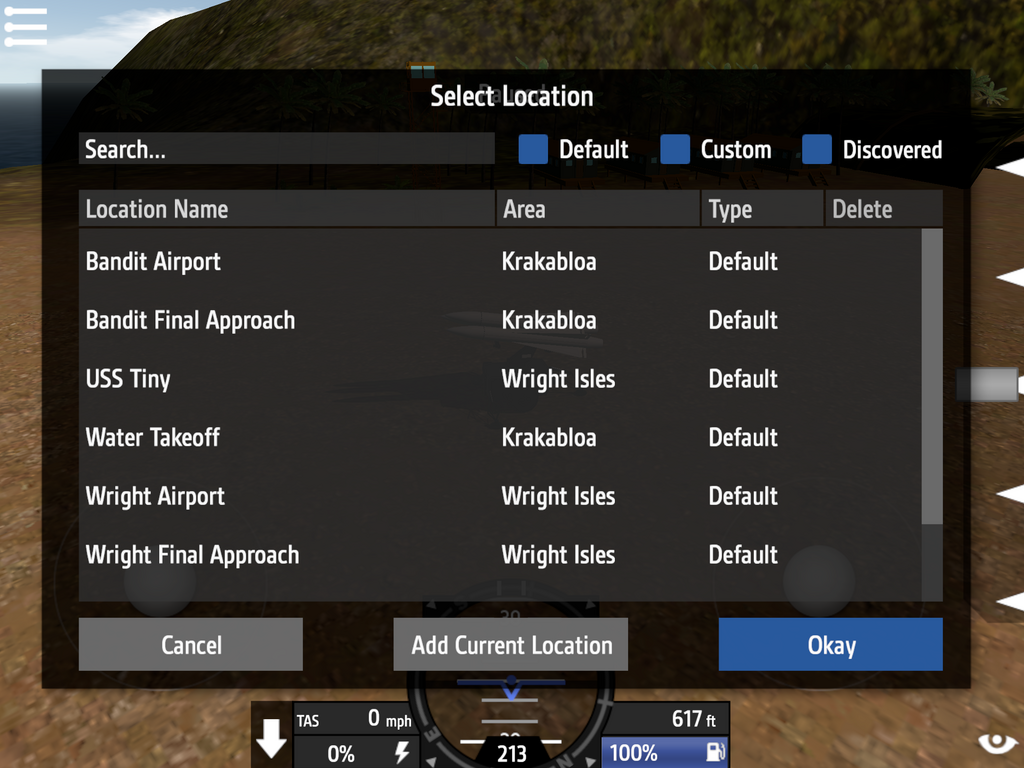Click the fuel pump icon

pyautogui.click(x=716, y=752)
